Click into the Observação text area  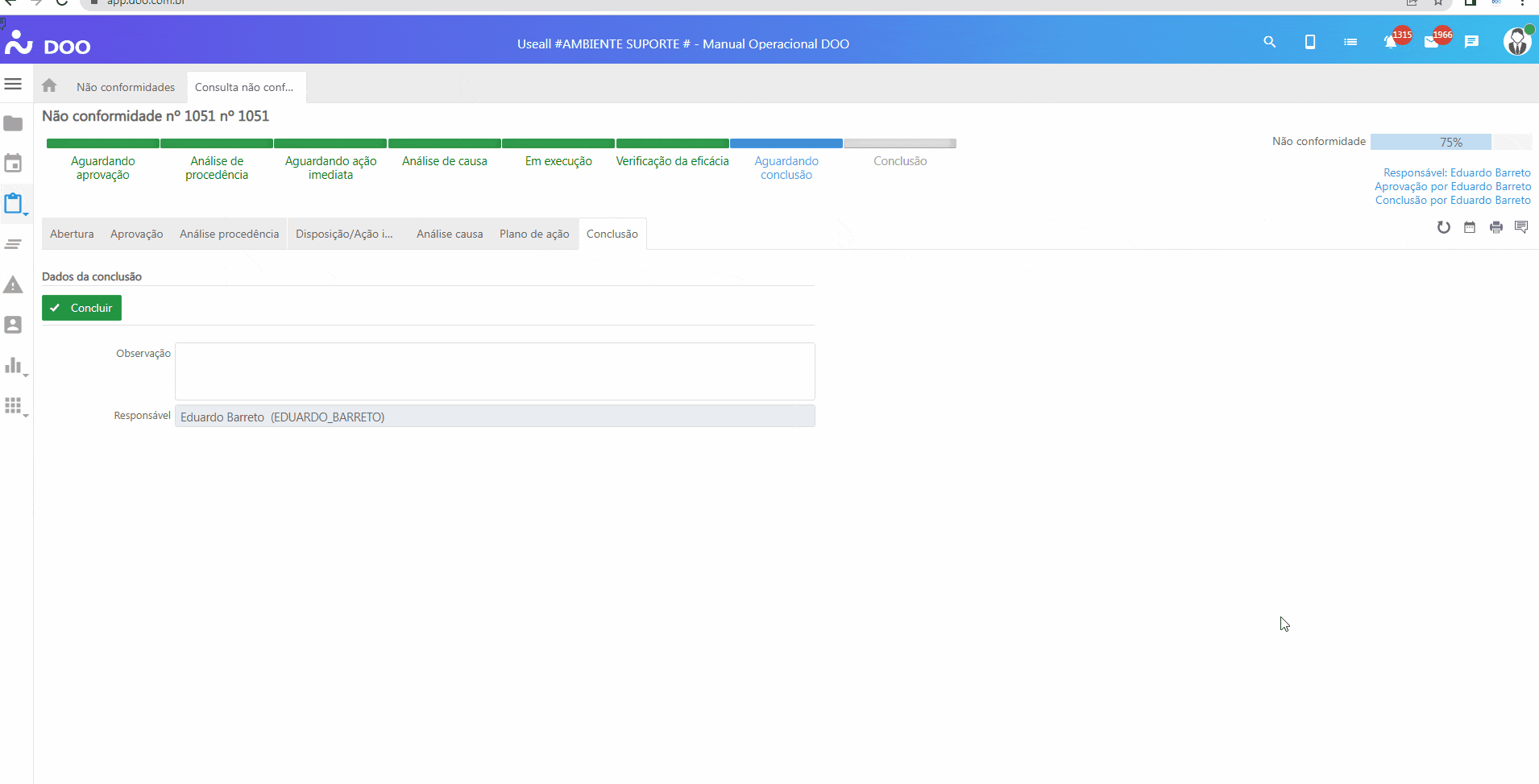(495, 371)
